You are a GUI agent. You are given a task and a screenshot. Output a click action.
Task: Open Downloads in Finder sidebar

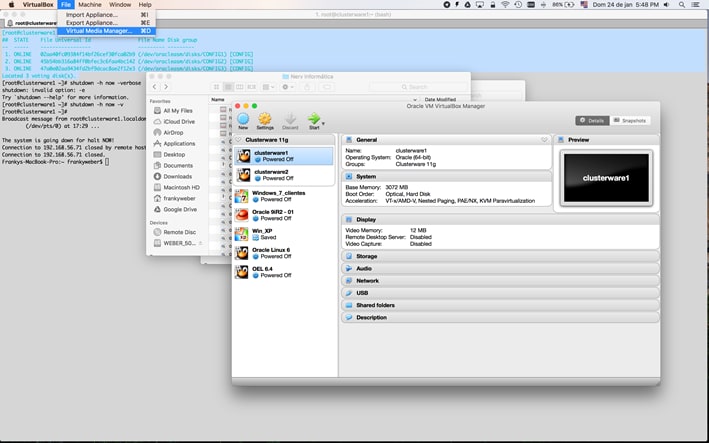click(x=158, y=176)
